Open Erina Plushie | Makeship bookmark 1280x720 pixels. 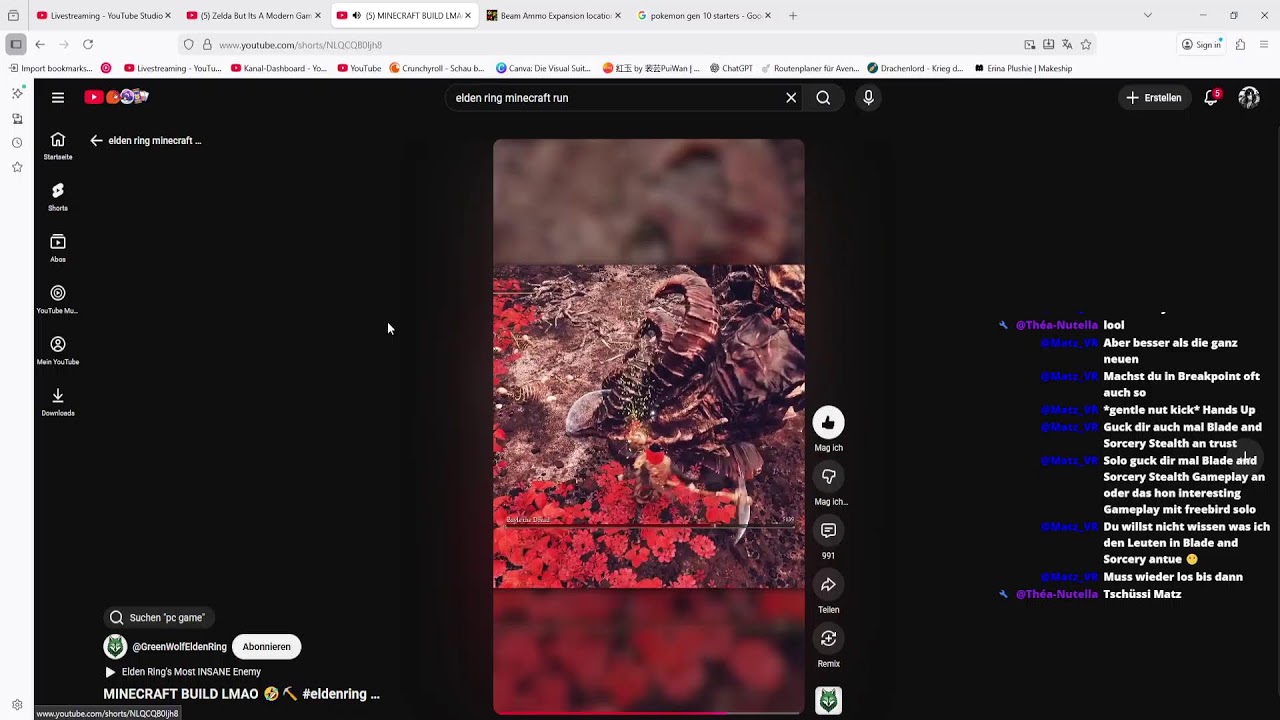pos(1023,68)
